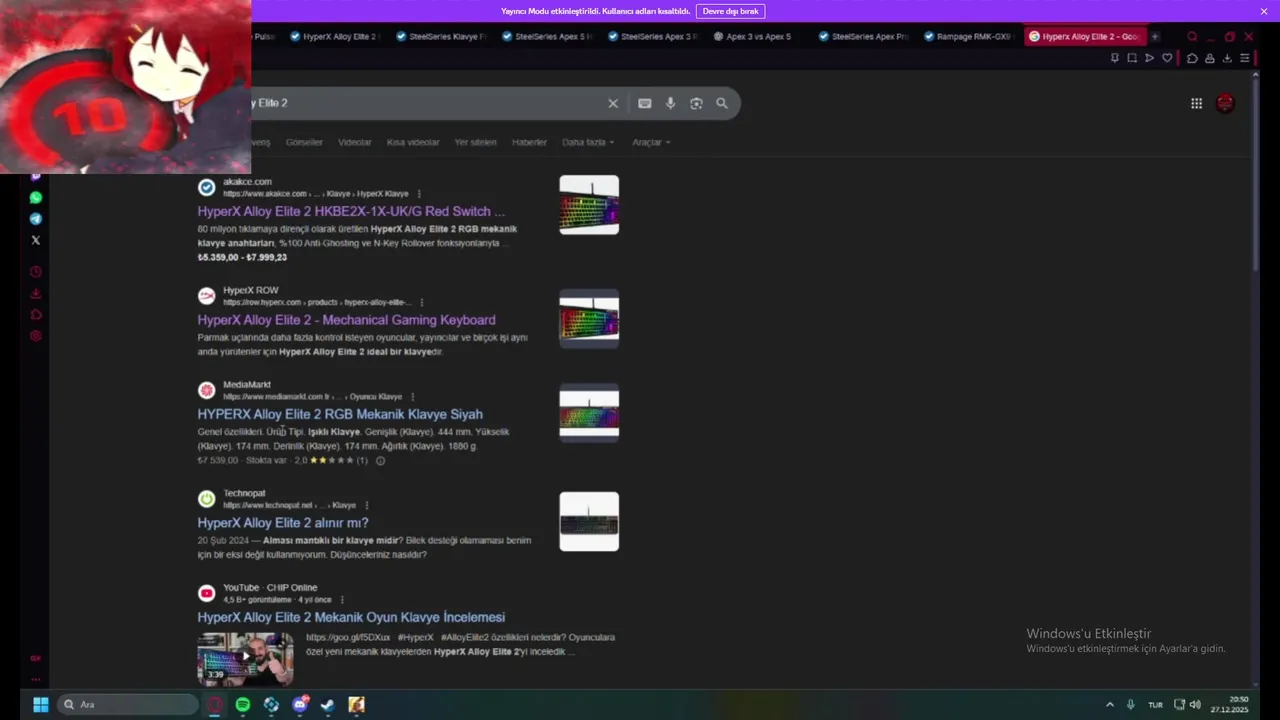Image resolution: width=1280 pixels, height=720 pixels.
Task: Open Spotify from the taskbar
Action: pyautogui.click(x=243, y=705)
